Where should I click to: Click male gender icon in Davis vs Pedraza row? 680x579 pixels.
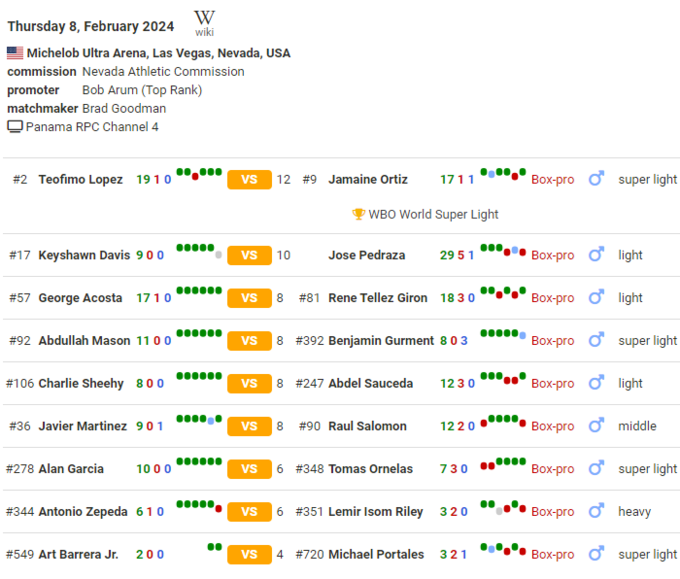coord(596,255)
